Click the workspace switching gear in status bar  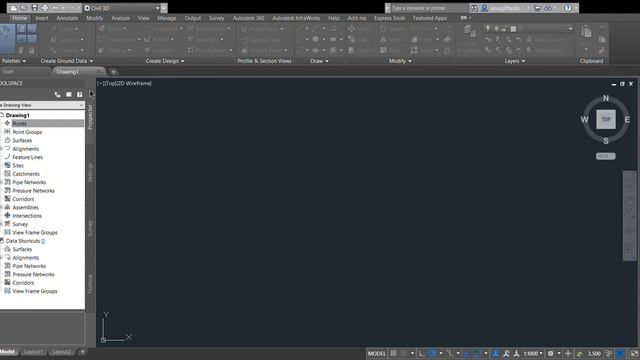550,353
